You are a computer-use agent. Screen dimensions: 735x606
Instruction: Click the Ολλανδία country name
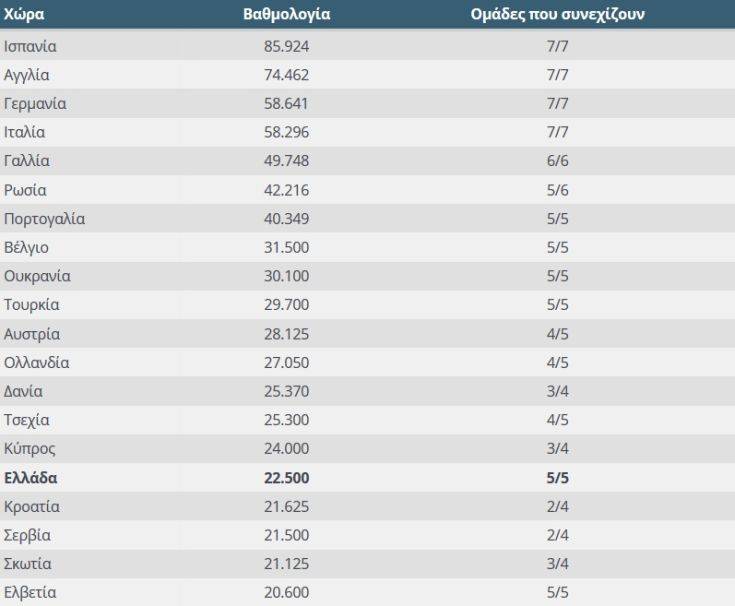coord(37,362)
